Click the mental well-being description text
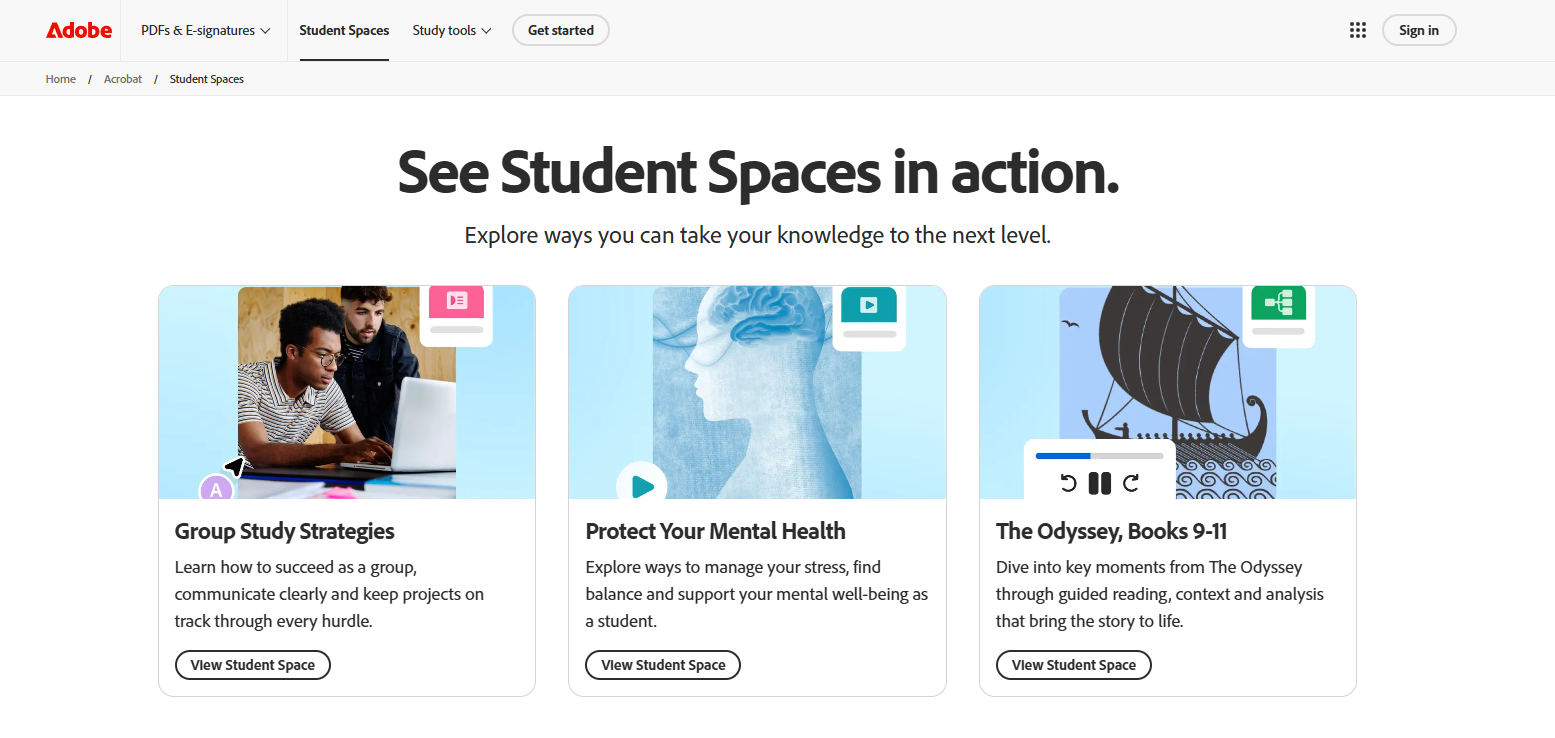1555x738 pixels. 757,594
